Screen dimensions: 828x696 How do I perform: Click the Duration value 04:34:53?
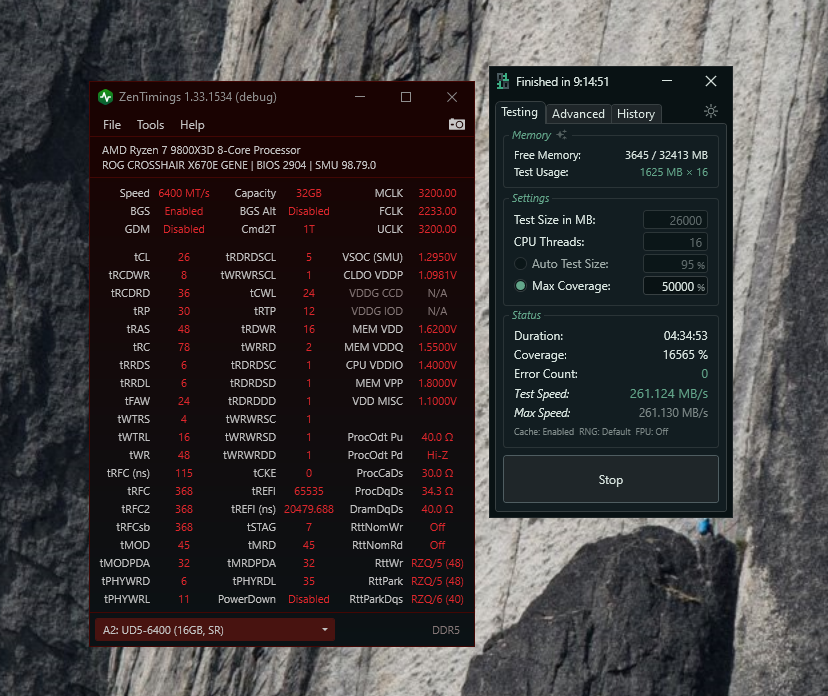pos(685,336)
